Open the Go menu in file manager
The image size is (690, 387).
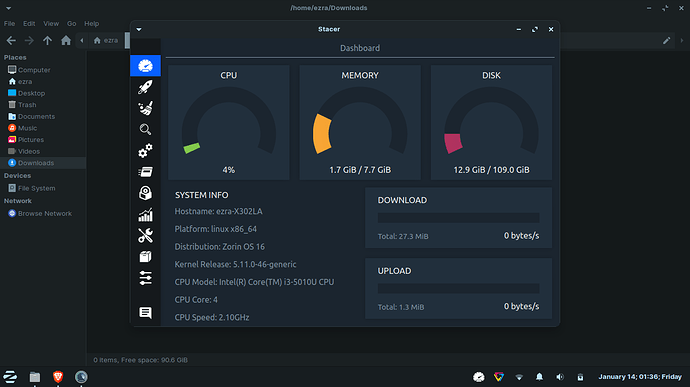(71, 24)
